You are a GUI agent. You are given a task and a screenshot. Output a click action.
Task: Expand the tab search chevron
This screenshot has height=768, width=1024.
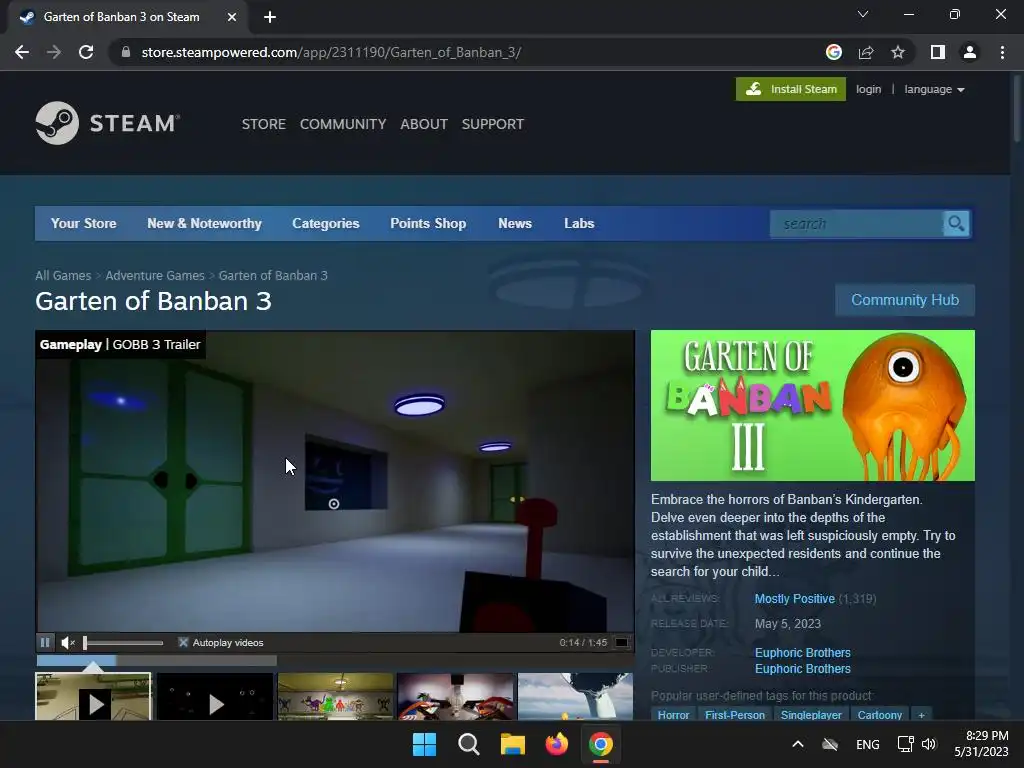[863, 14]
